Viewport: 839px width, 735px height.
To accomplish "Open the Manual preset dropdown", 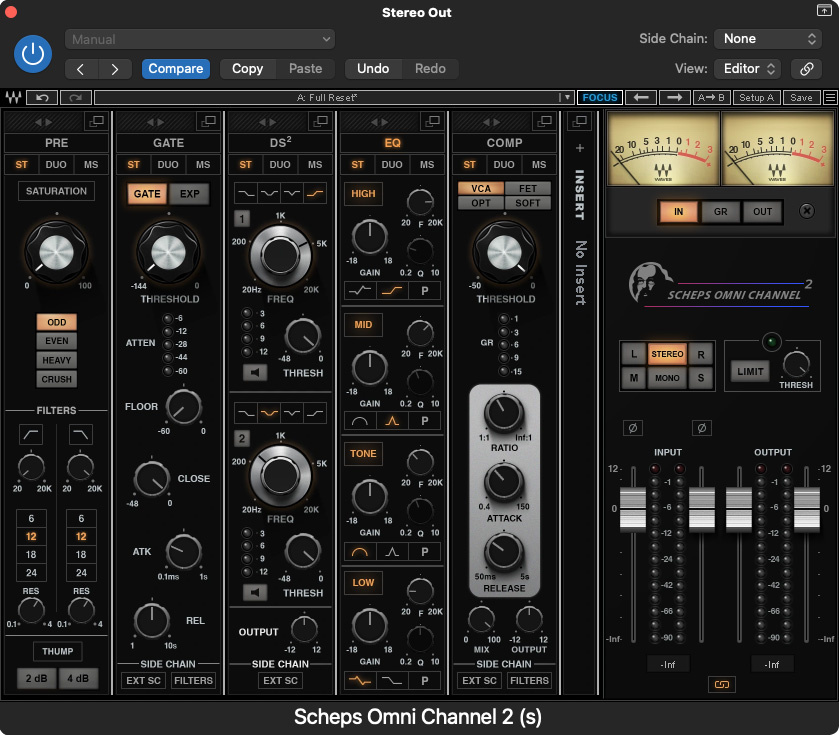I will click(x=200, y=39).
